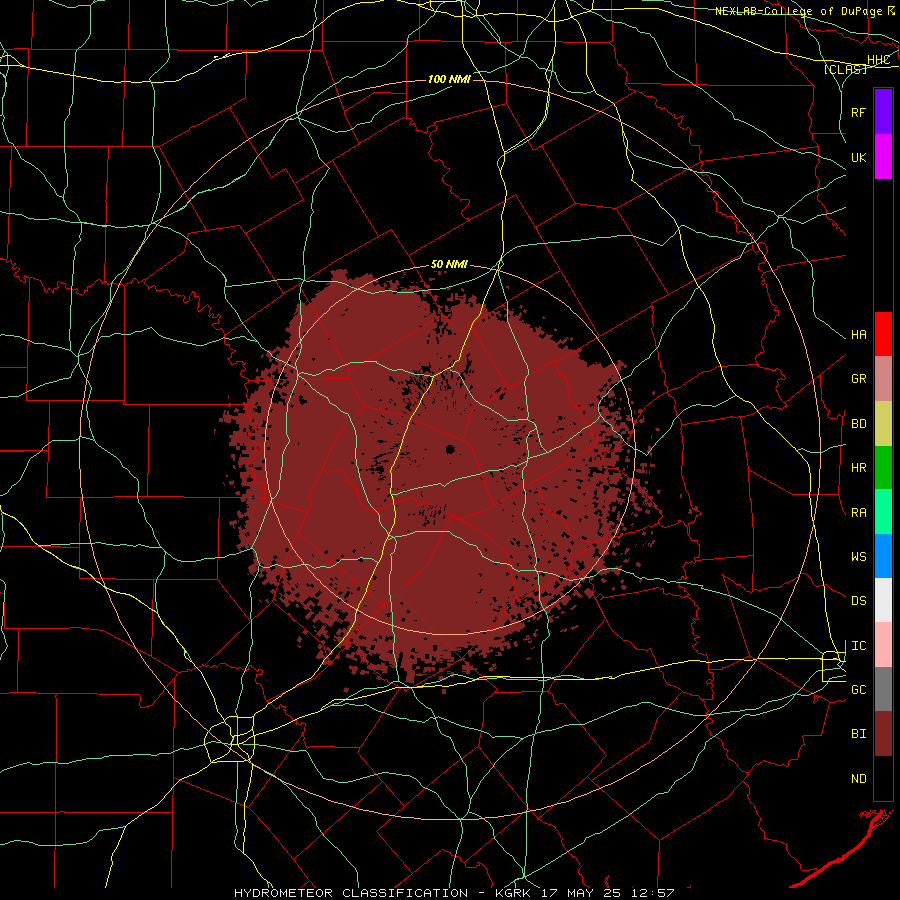Select the GR salmon legend swatch
The image size is (900, 900).
tap(883, 378)
